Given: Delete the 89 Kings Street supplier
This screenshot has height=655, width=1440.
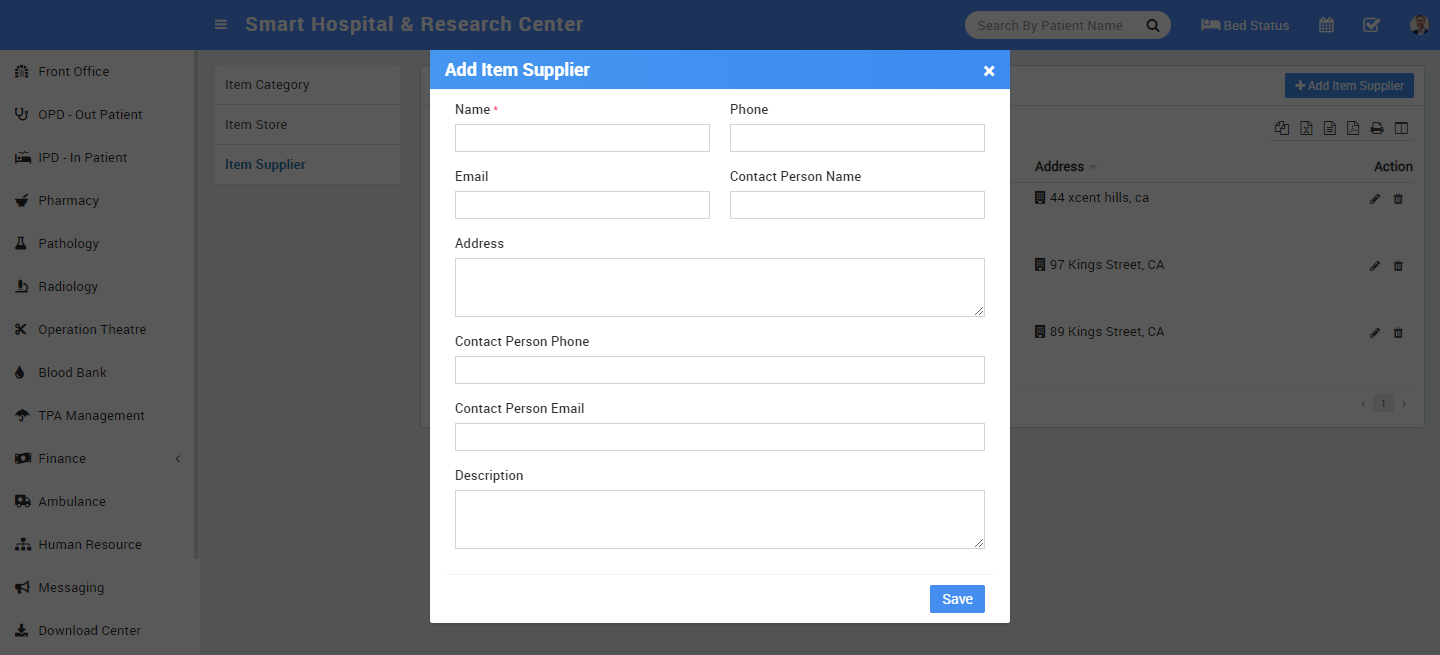Looking at the screenshot, I should (x=1398, y=333).
